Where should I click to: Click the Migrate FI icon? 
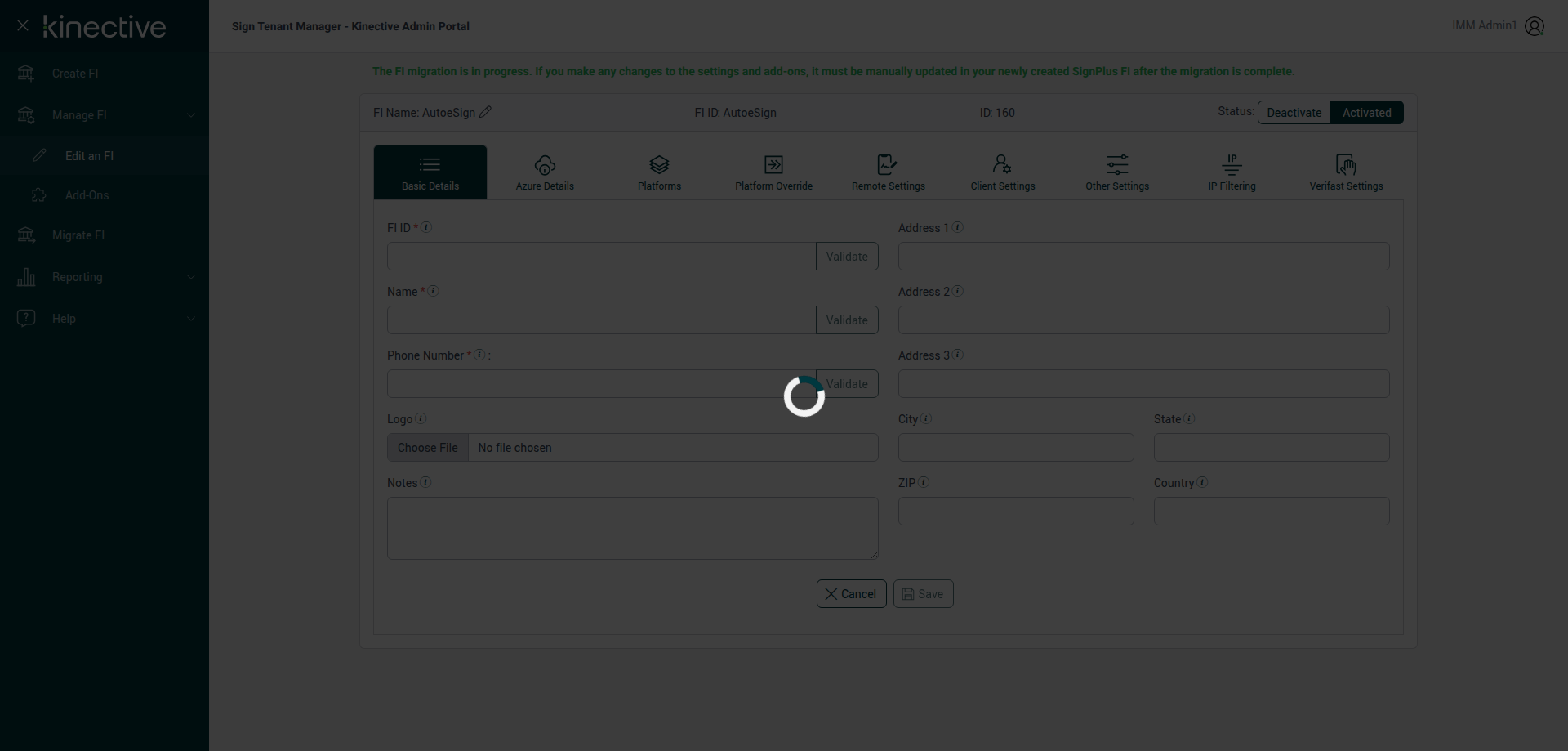coord(26,235)
